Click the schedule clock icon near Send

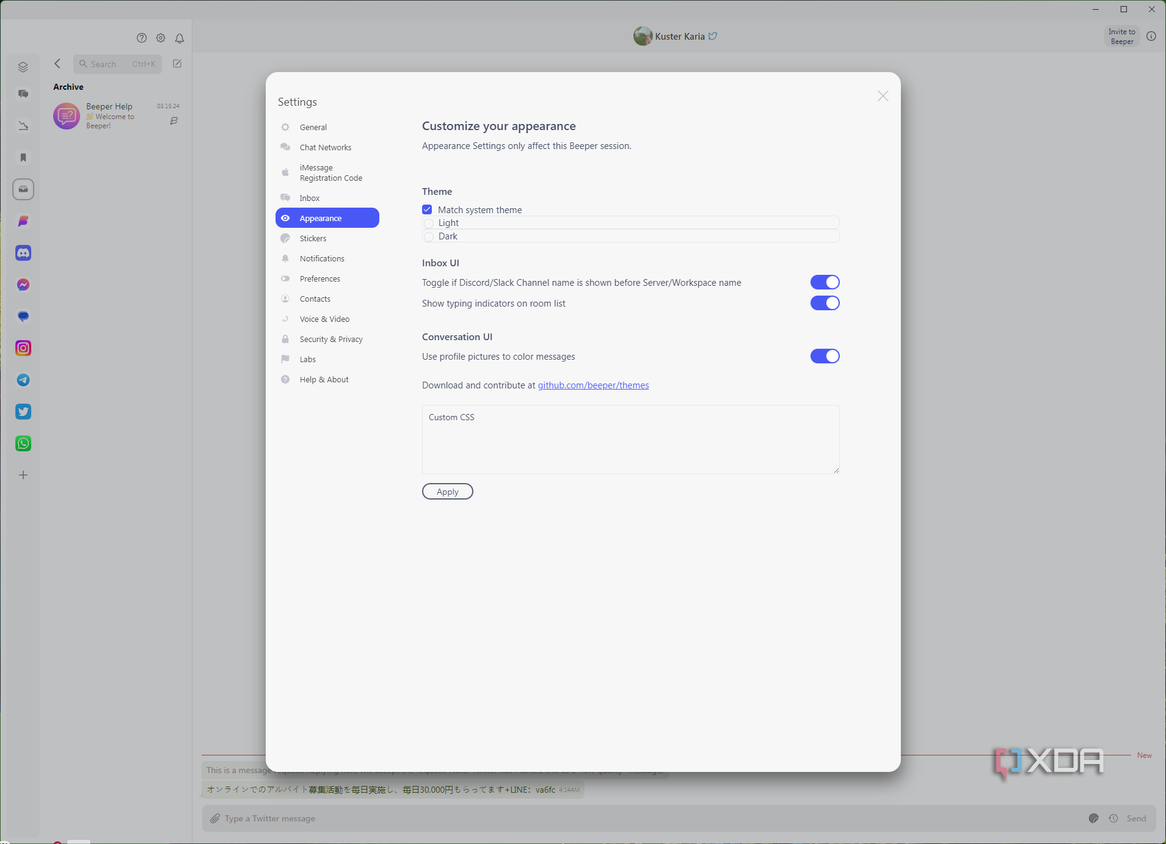1113,819
